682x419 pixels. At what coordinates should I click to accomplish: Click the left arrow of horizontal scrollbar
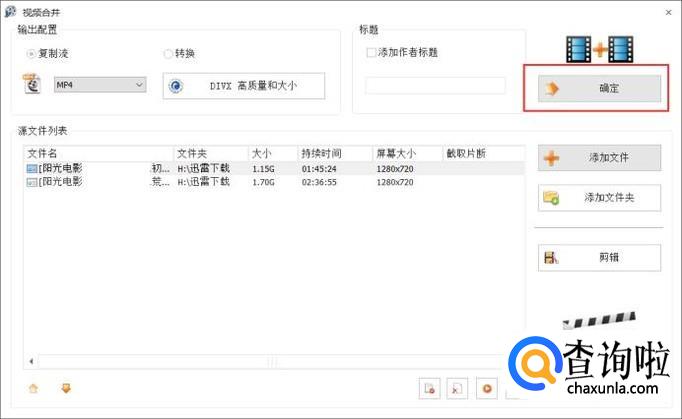click(31, 361)
